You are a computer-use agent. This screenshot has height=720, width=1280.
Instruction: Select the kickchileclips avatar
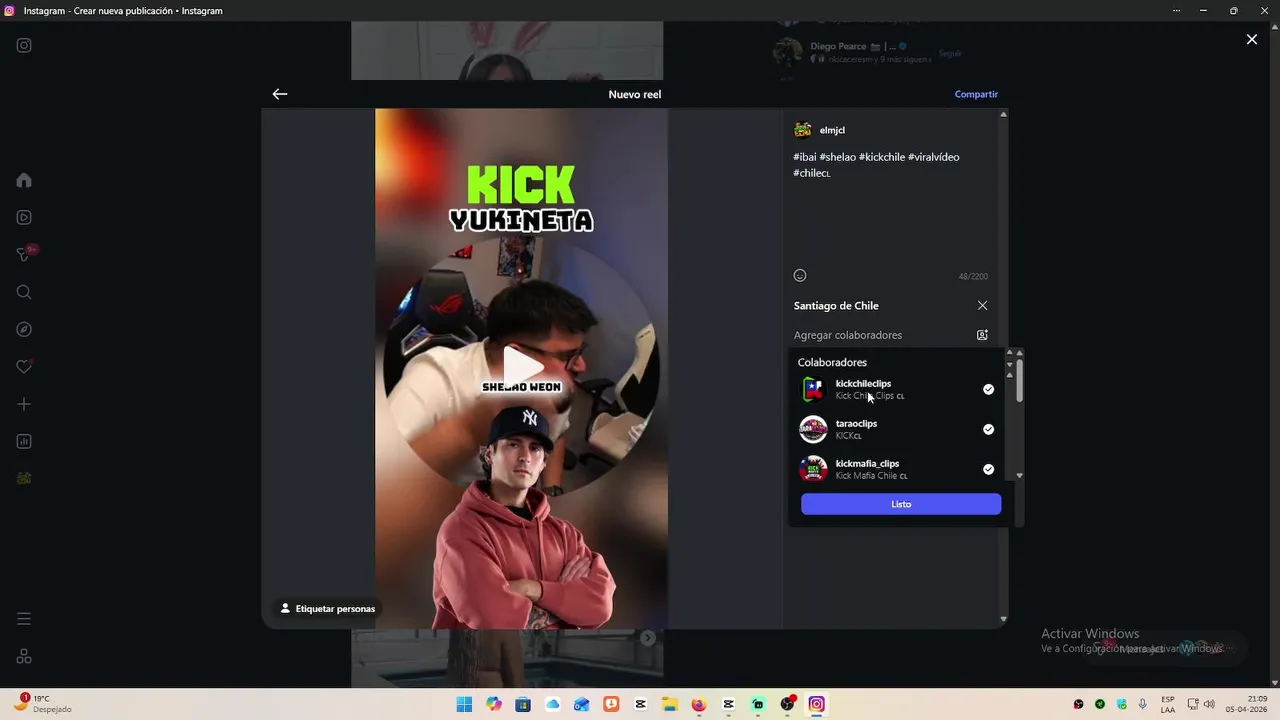click(813, 389)
